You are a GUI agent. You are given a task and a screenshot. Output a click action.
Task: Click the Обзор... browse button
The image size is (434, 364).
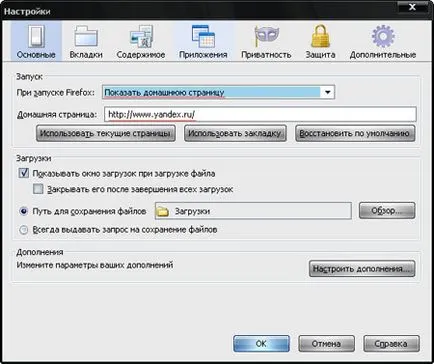[387, 211]
